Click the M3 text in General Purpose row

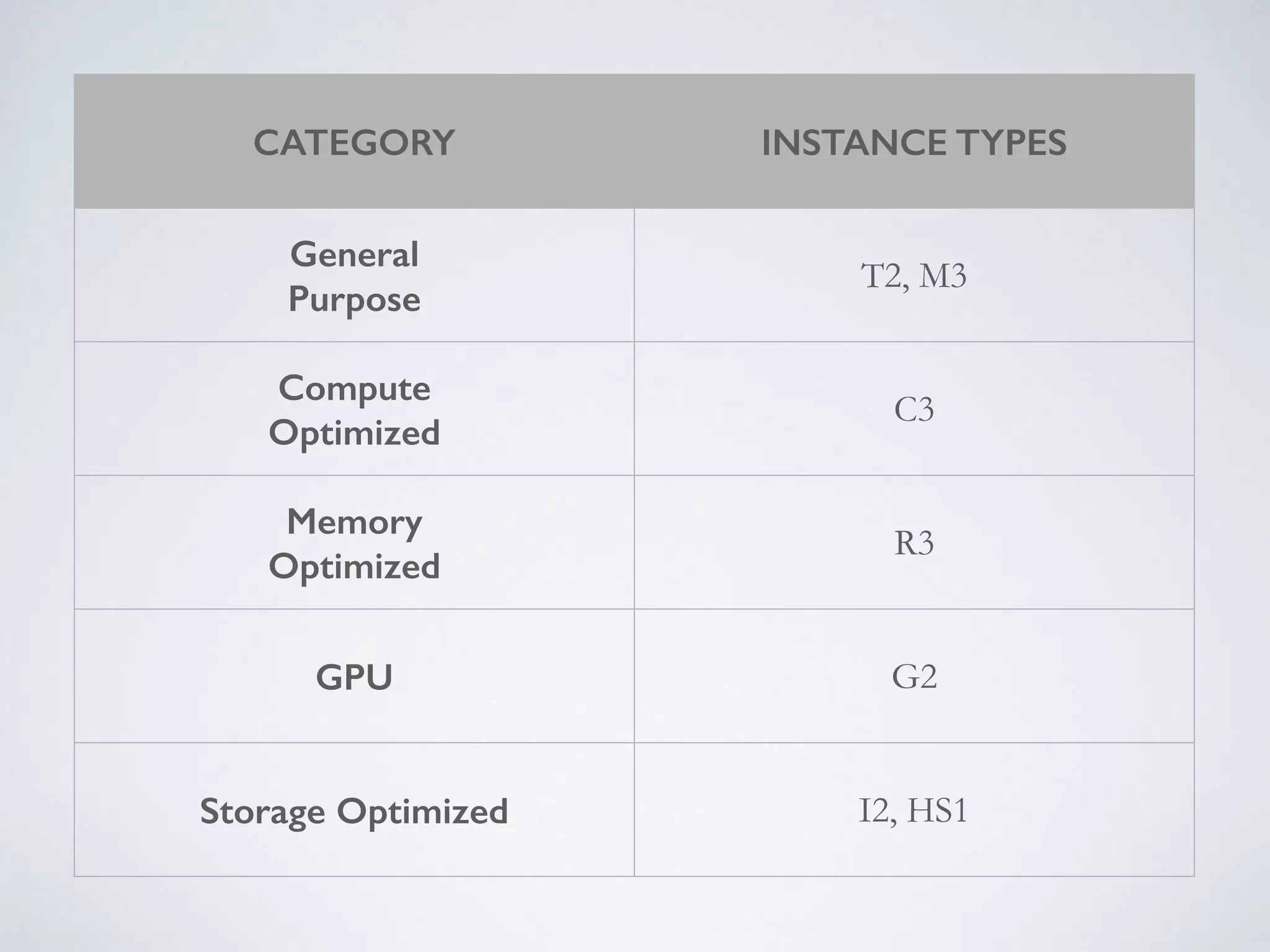(942, 276)
